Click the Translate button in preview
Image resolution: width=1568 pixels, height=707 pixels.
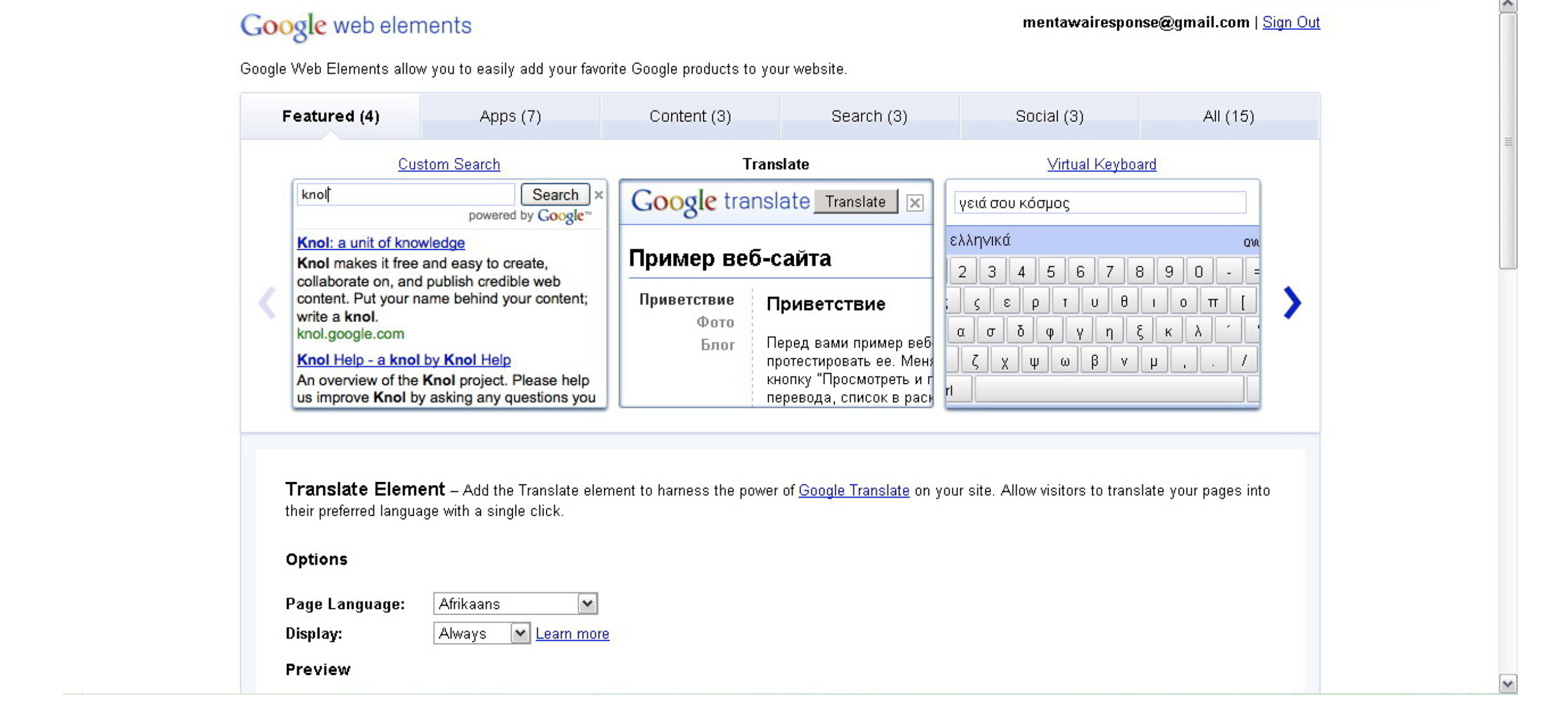(855, 202)
